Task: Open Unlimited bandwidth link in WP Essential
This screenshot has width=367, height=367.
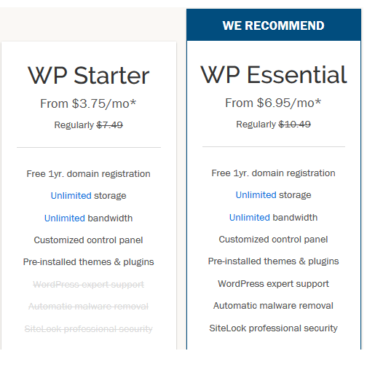Action: pyautogui.click(x=249, y=218)
